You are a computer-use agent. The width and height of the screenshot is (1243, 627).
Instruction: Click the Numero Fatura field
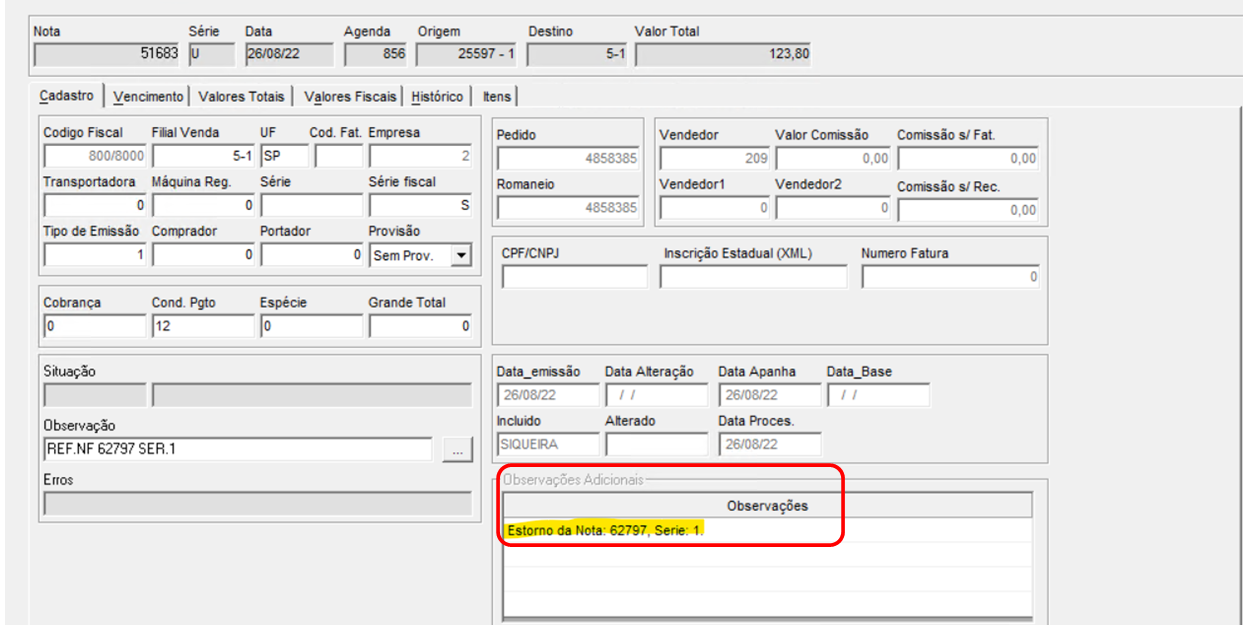[950, 277]
